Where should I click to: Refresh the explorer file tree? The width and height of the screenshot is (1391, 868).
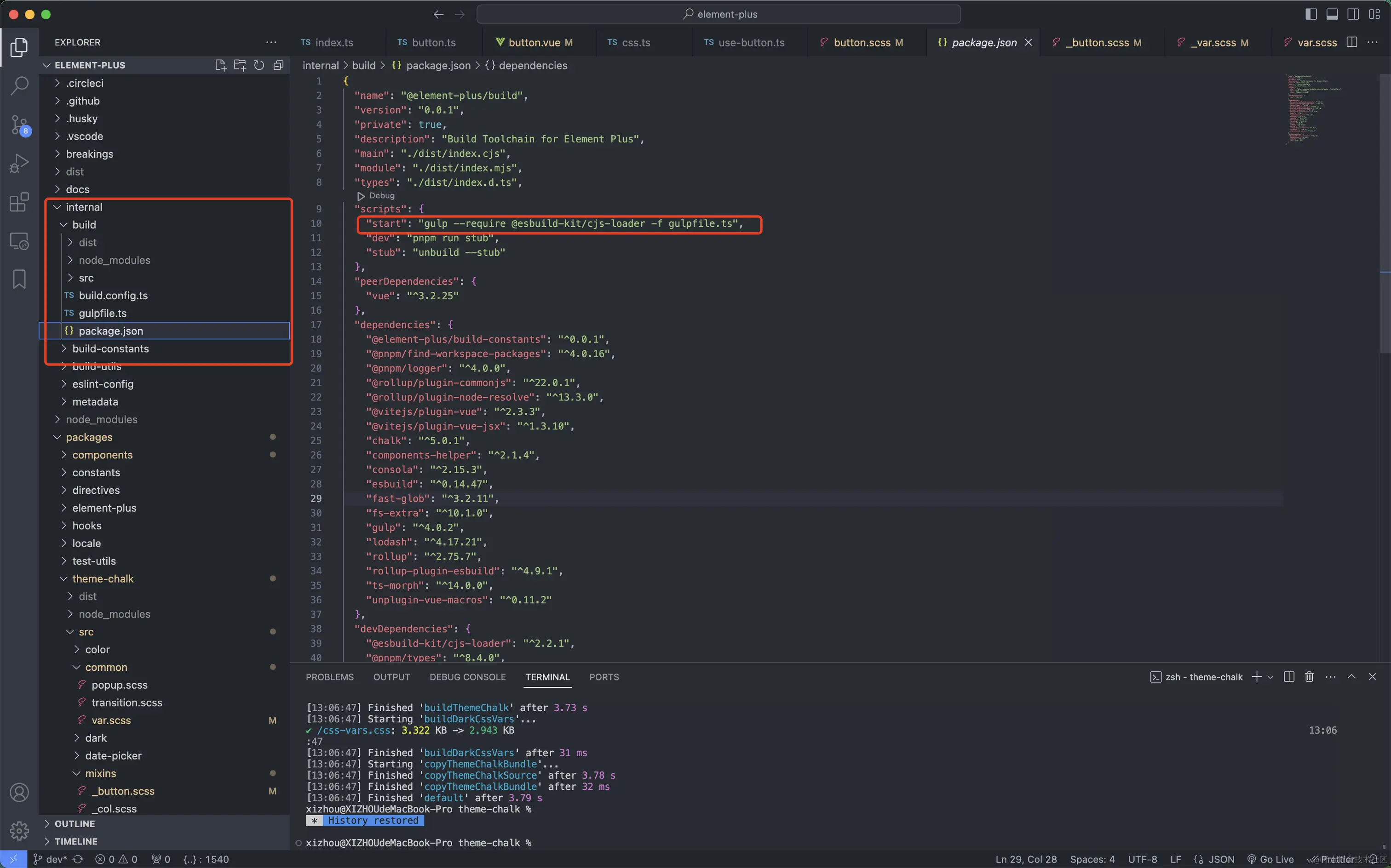(x=259, y=65)
